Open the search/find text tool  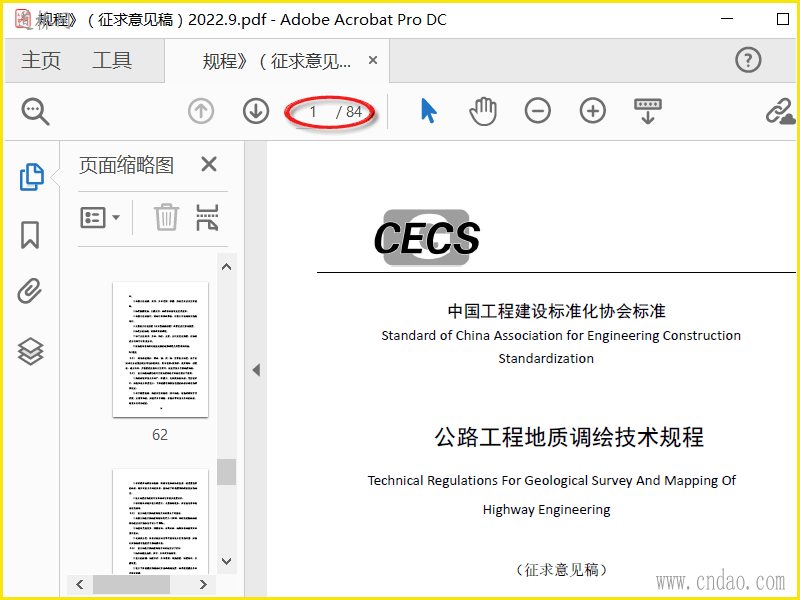pos(35,111)
